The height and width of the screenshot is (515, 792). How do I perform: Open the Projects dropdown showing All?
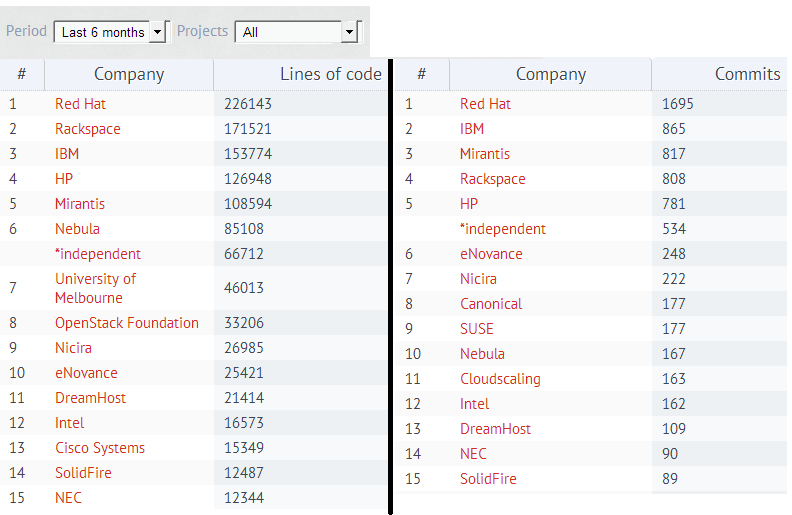pyautogui.click(x=298, y=32)
